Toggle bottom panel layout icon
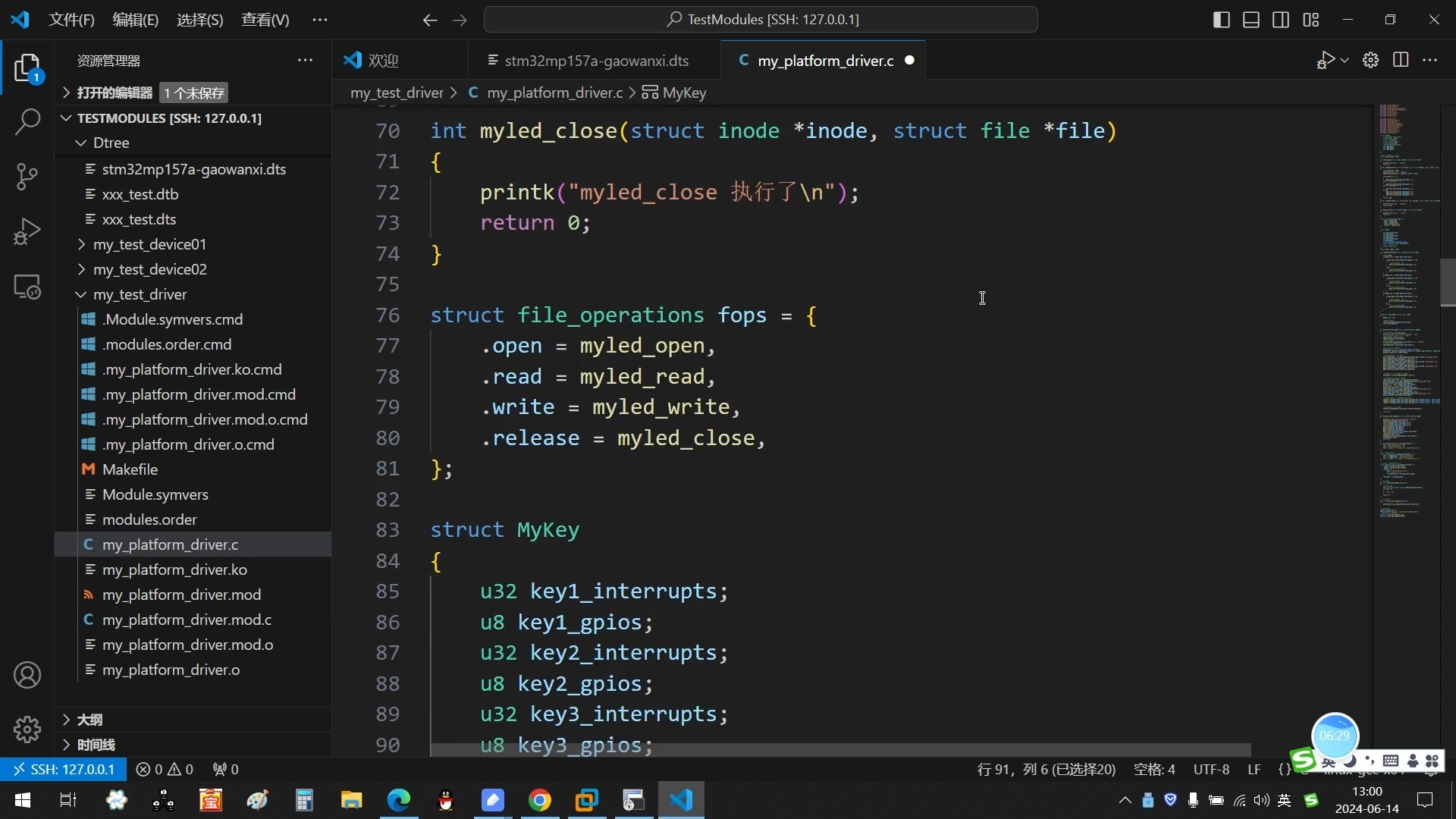Screen dimensions: 1456x819 [x=1251, y=20]
